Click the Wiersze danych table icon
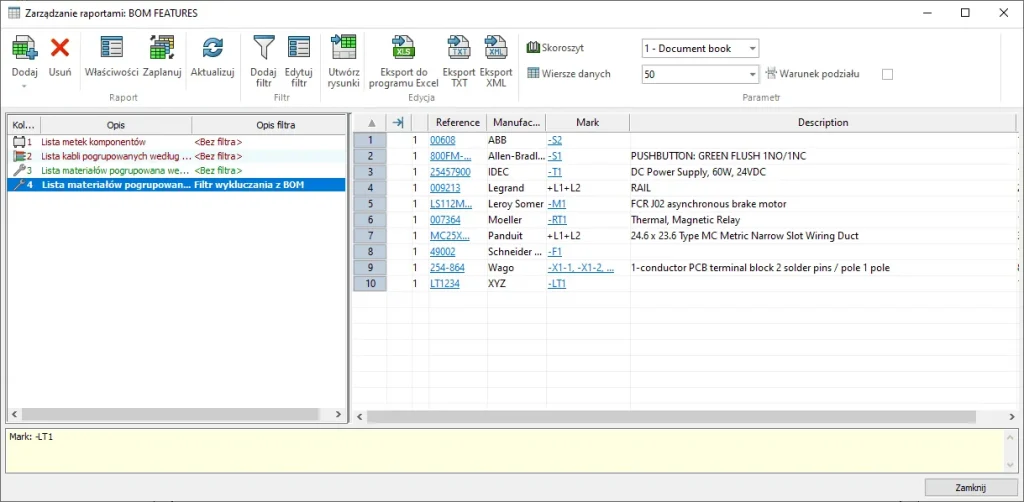Viewport: 1024px width, 502px height. [x=533, y=74]
